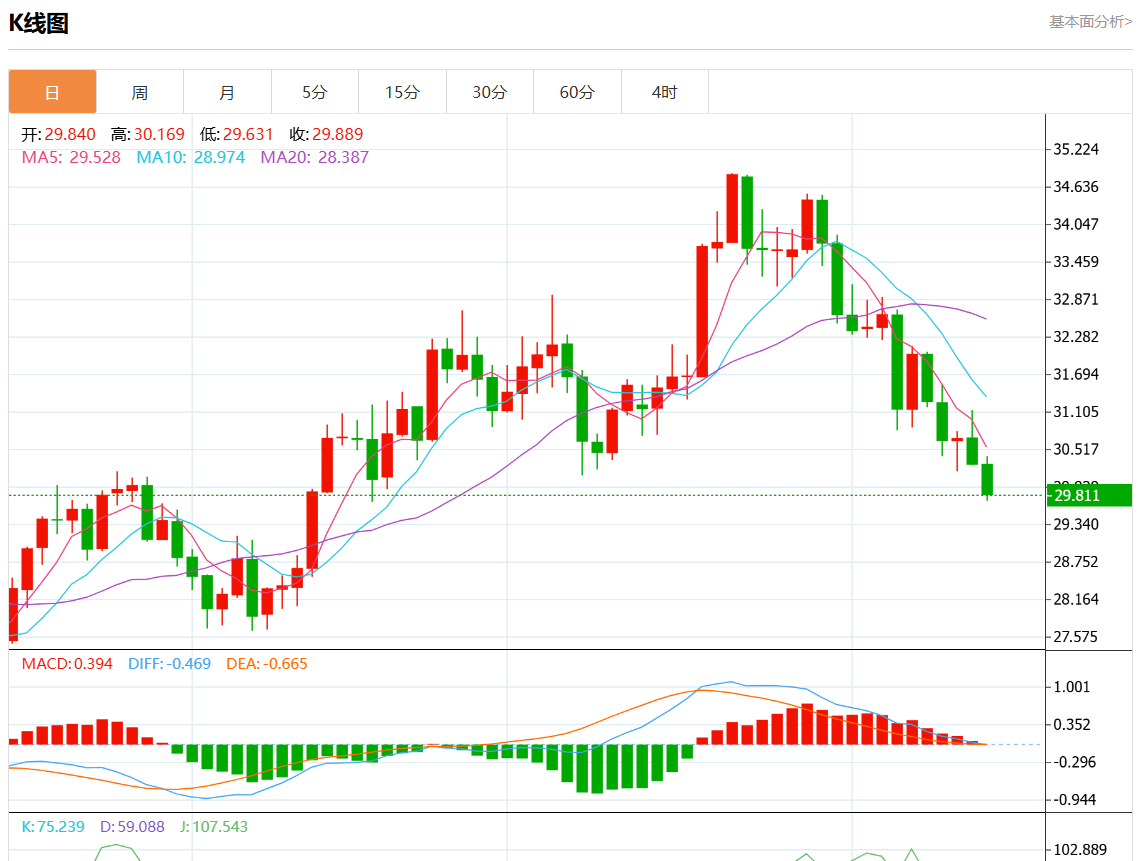The height and width of the screenshot is (861, 1147).
Task: Click the green 29.811 current price tag
Action: pos(1089,495)
